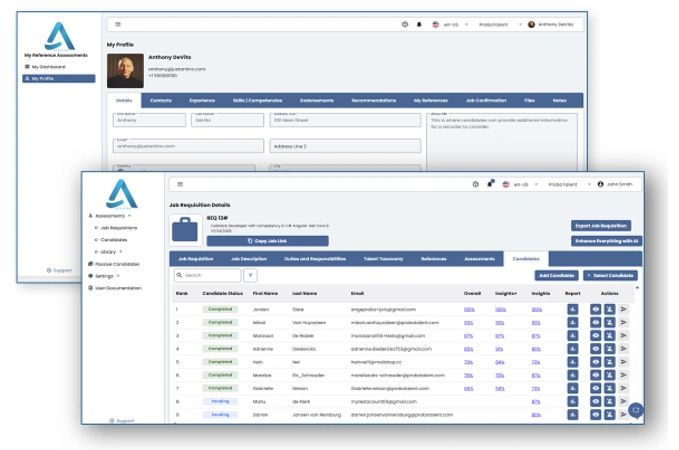
Task: Download report for rank 1 candidate
Action: click(x=572, y=309)
